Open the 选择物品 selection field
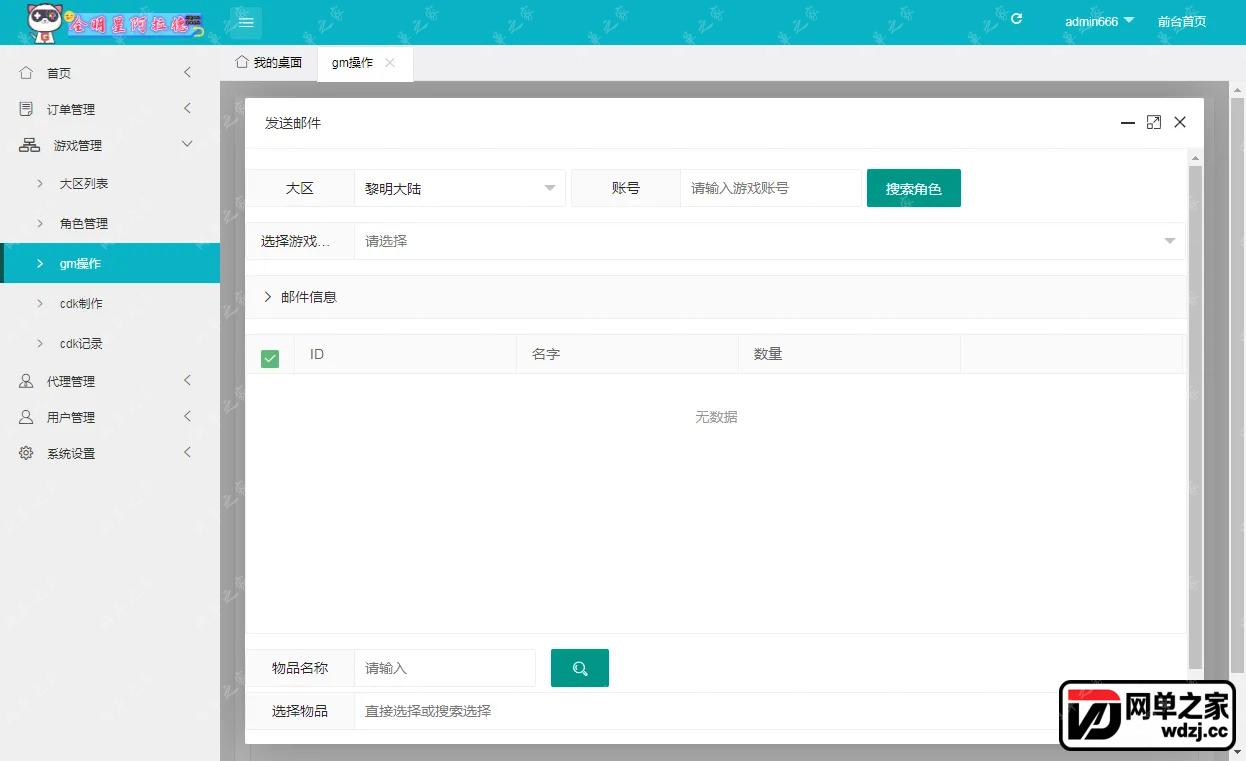Viewport: 1246px width, 761px height. [x=770, y=711]
